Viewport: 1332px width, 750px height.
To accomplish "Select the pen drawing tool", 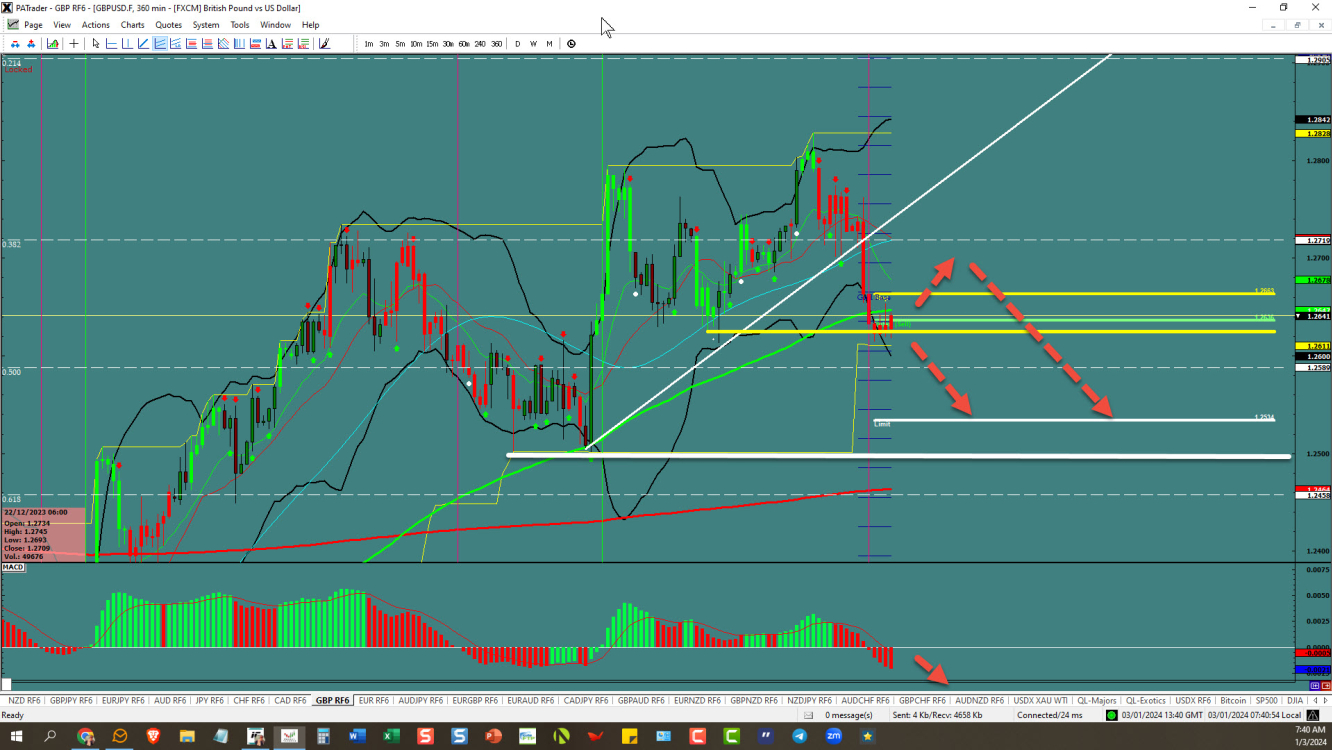I will click(x=324, y=43).
